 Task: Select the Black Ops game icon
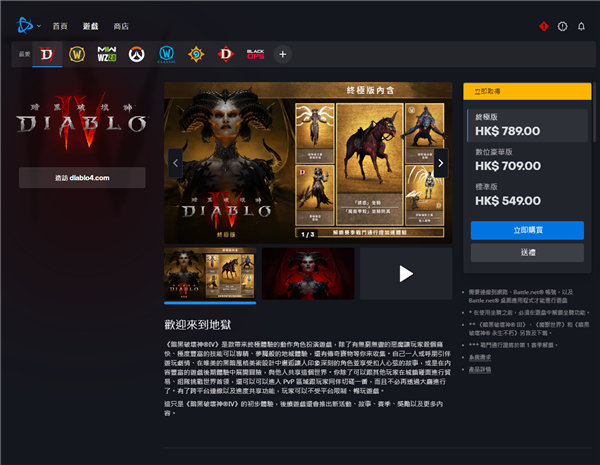pyautogui.click(x=255, y=53)
